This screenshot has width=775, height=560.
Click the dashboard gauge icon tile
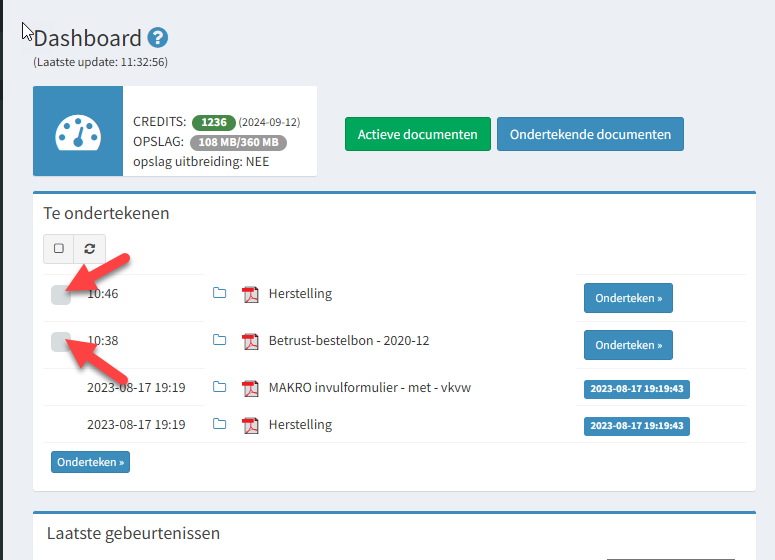point(78,131)
